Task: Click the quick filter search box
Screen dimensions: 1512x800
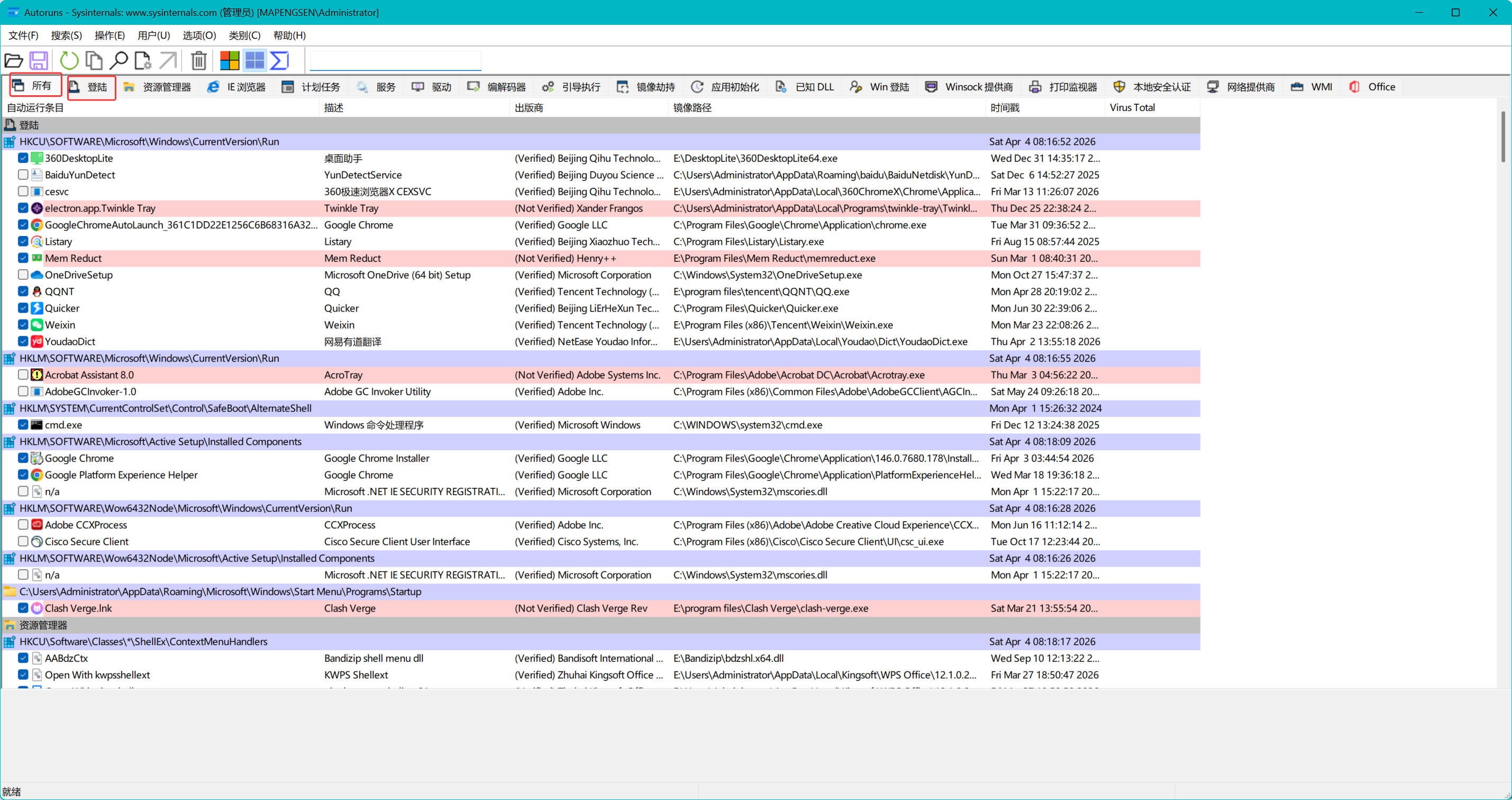Action: click(395, 60)
